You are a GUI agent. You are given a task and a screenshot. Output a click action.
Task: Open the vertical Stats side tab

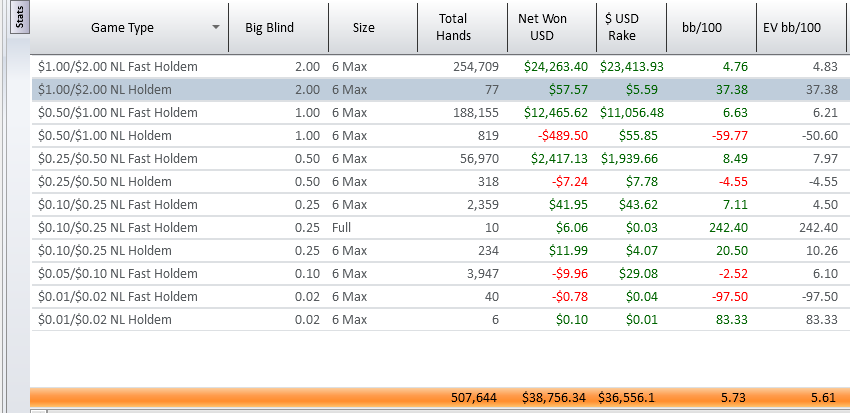21,18
